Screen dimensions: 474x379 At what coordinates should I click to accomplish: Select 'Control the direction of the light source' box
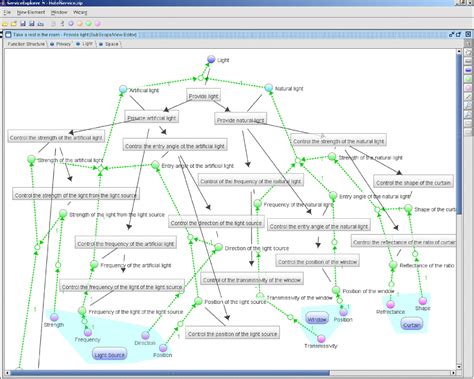[216, 222]
